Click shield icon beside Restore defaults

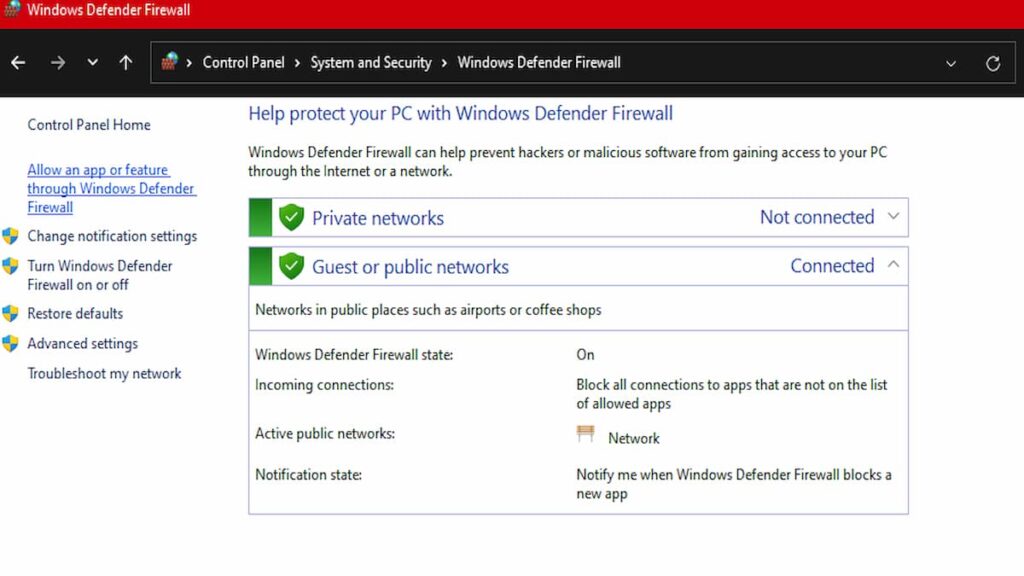10,313
